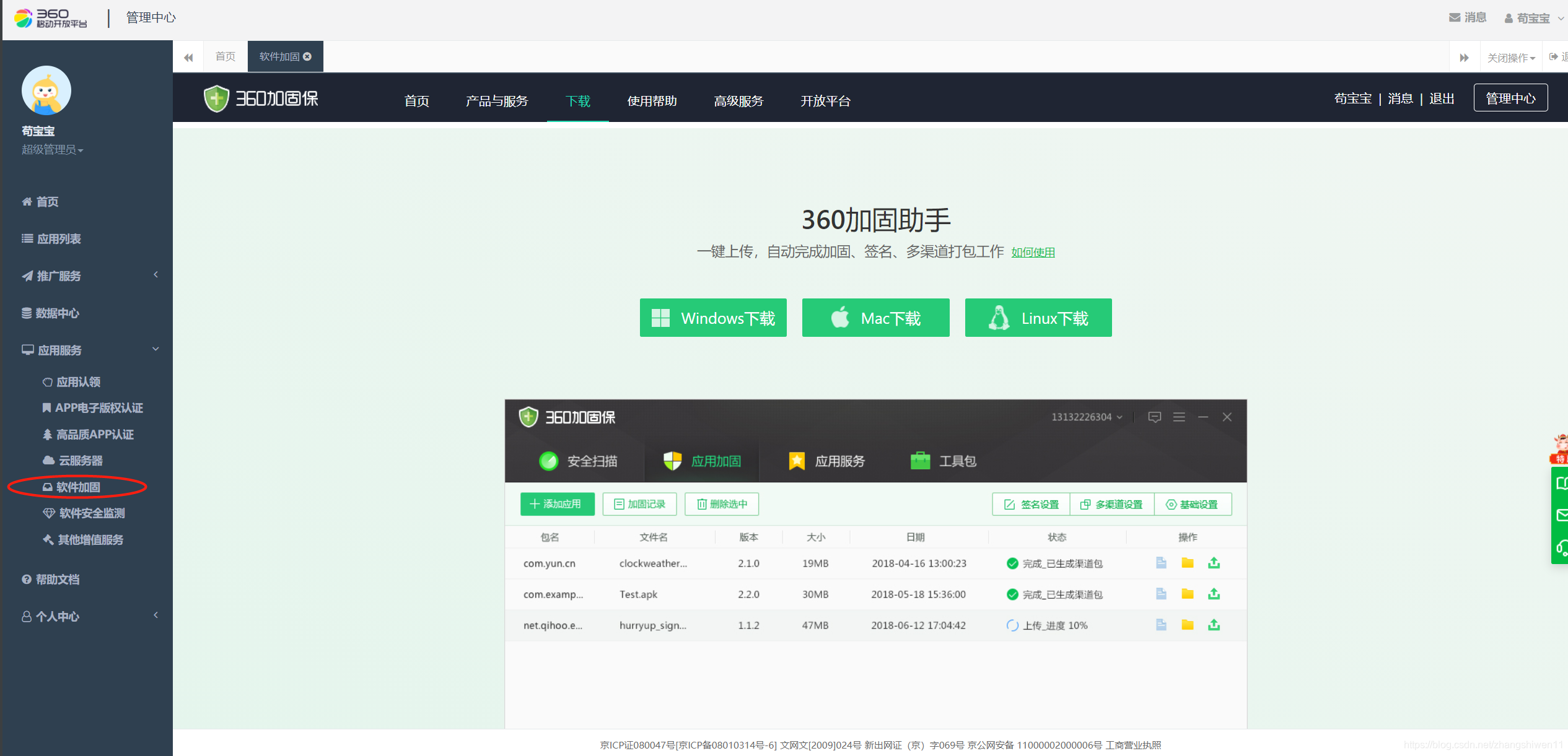The width and height of the screenshot is (1568, 756).
Task: Click the 管理中心 outlined button
Action: [1510, 98]
